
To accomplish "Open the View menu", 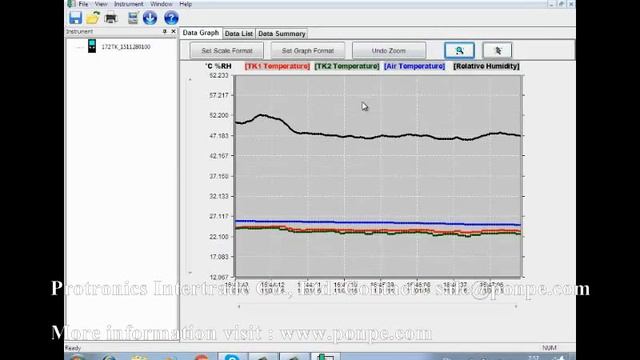I will (x=101, y=4).
